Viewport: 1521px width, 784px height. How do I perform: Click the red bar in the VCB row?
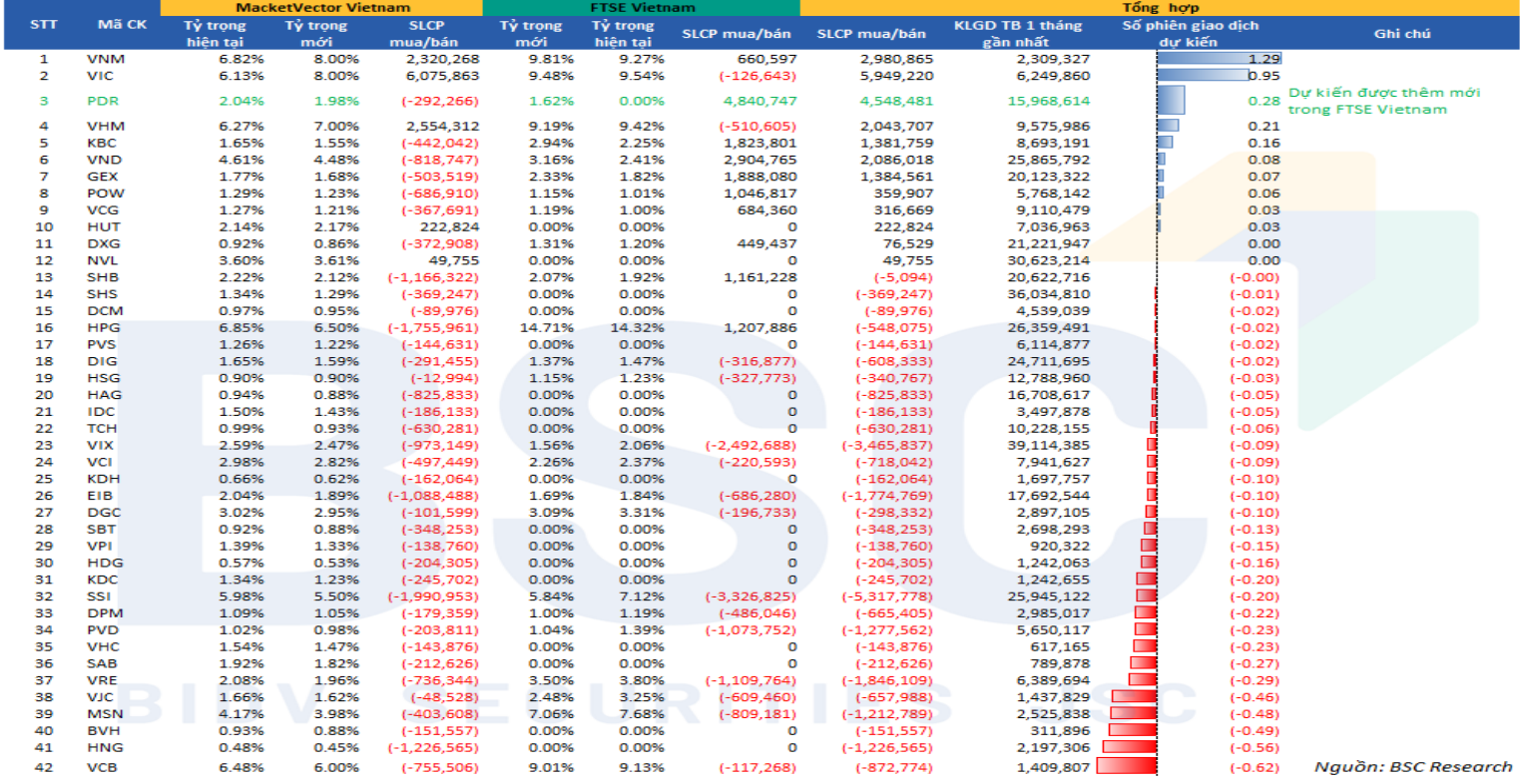click(x=1127, y=766)
